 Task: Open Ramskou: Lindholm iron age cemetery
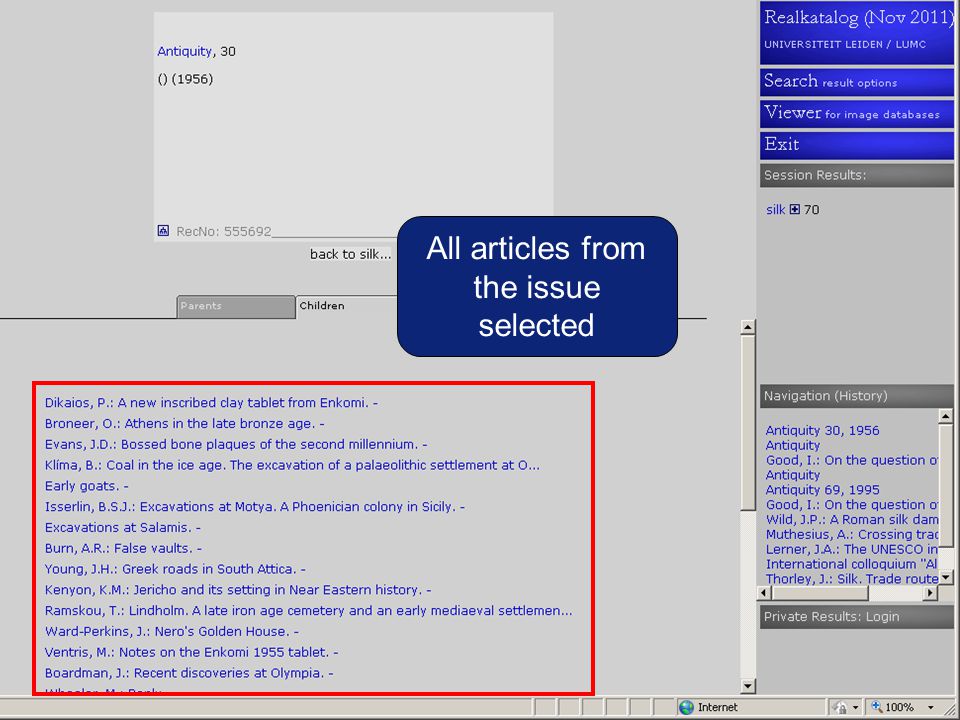point(309,611)
